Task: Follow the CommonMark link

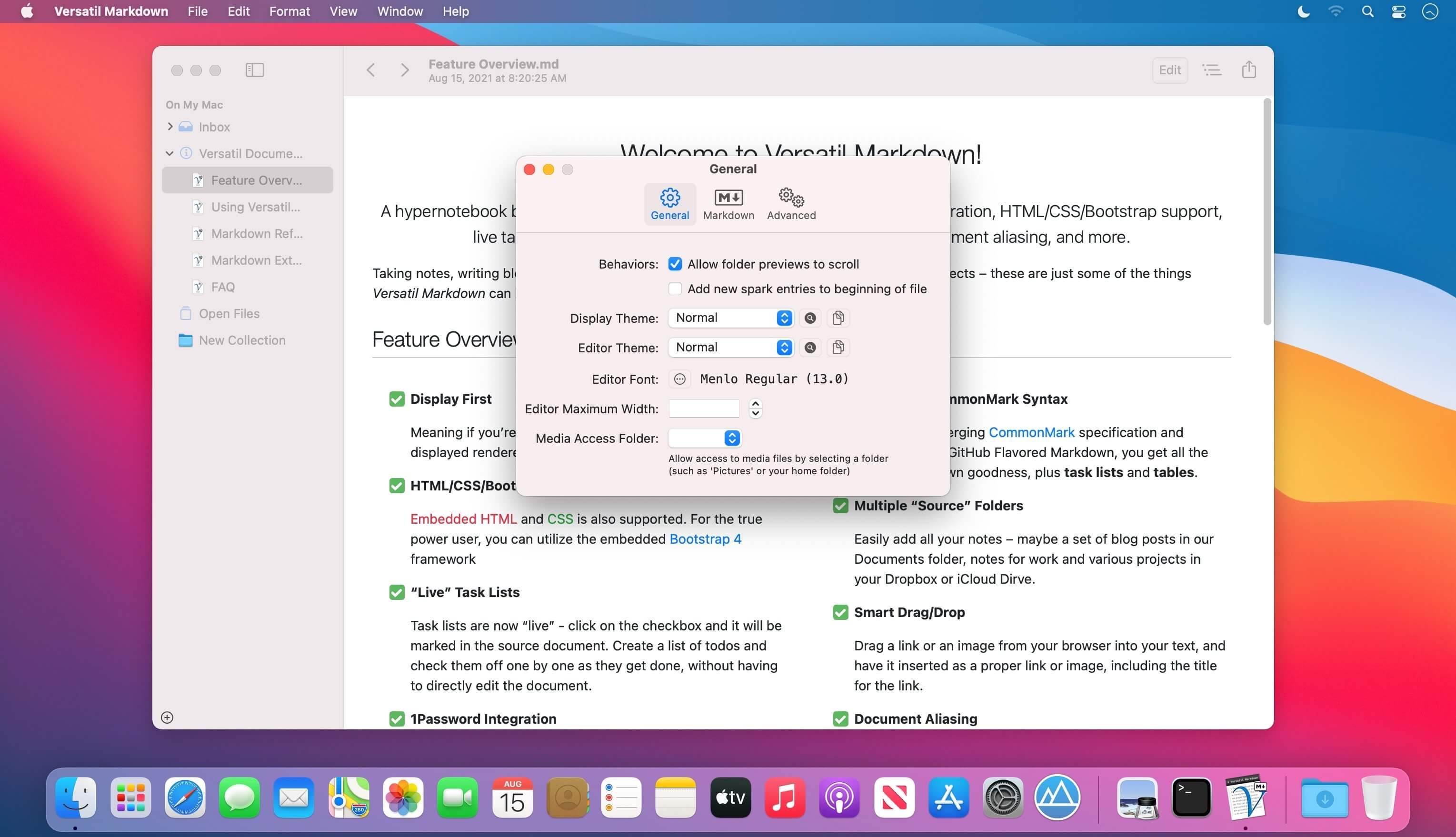Action: tap(1031, 432)
